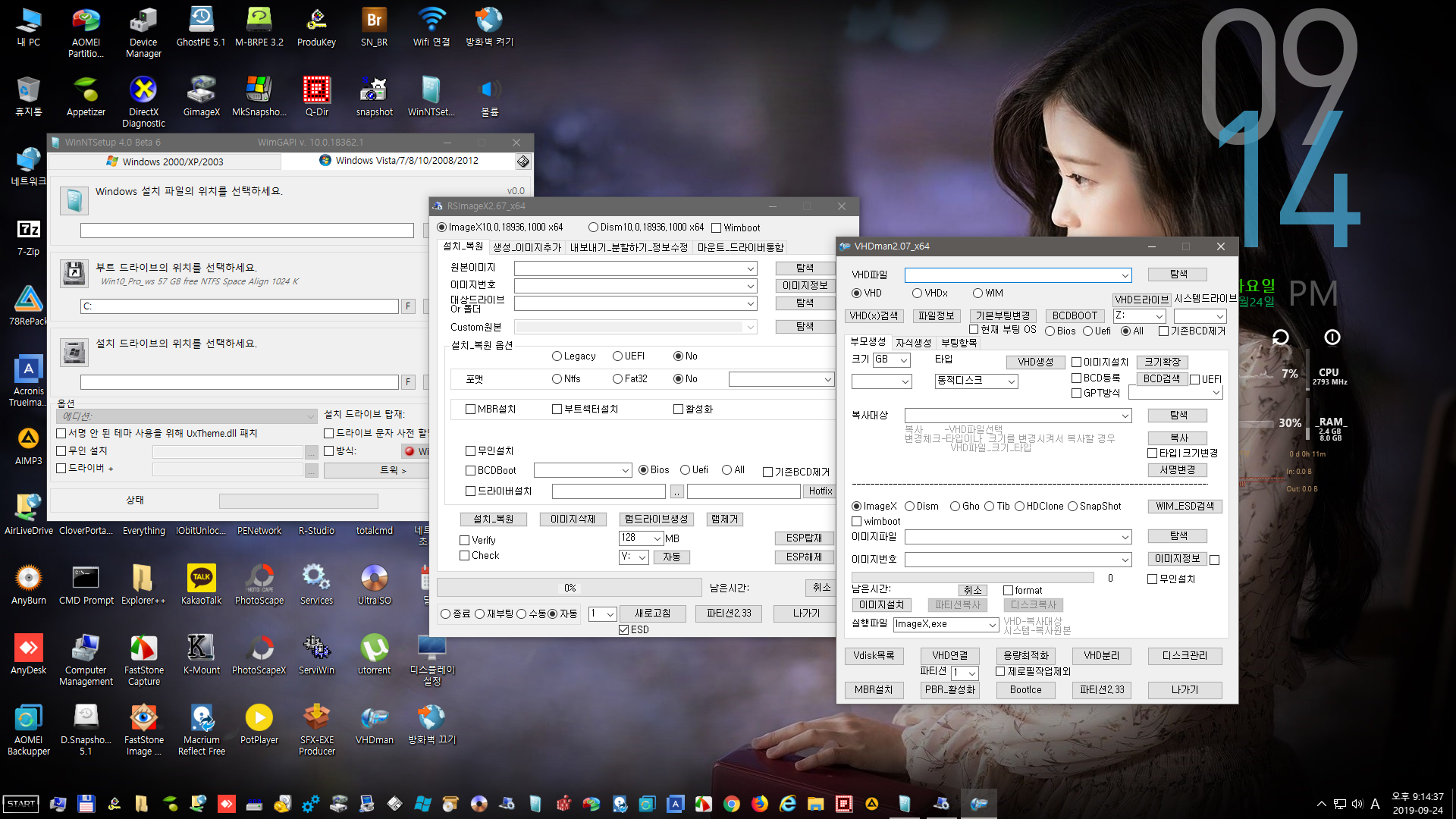
Task: Select Windows 2000/XP/2003 tab in WinNTSetup
Action: point(165,162)
